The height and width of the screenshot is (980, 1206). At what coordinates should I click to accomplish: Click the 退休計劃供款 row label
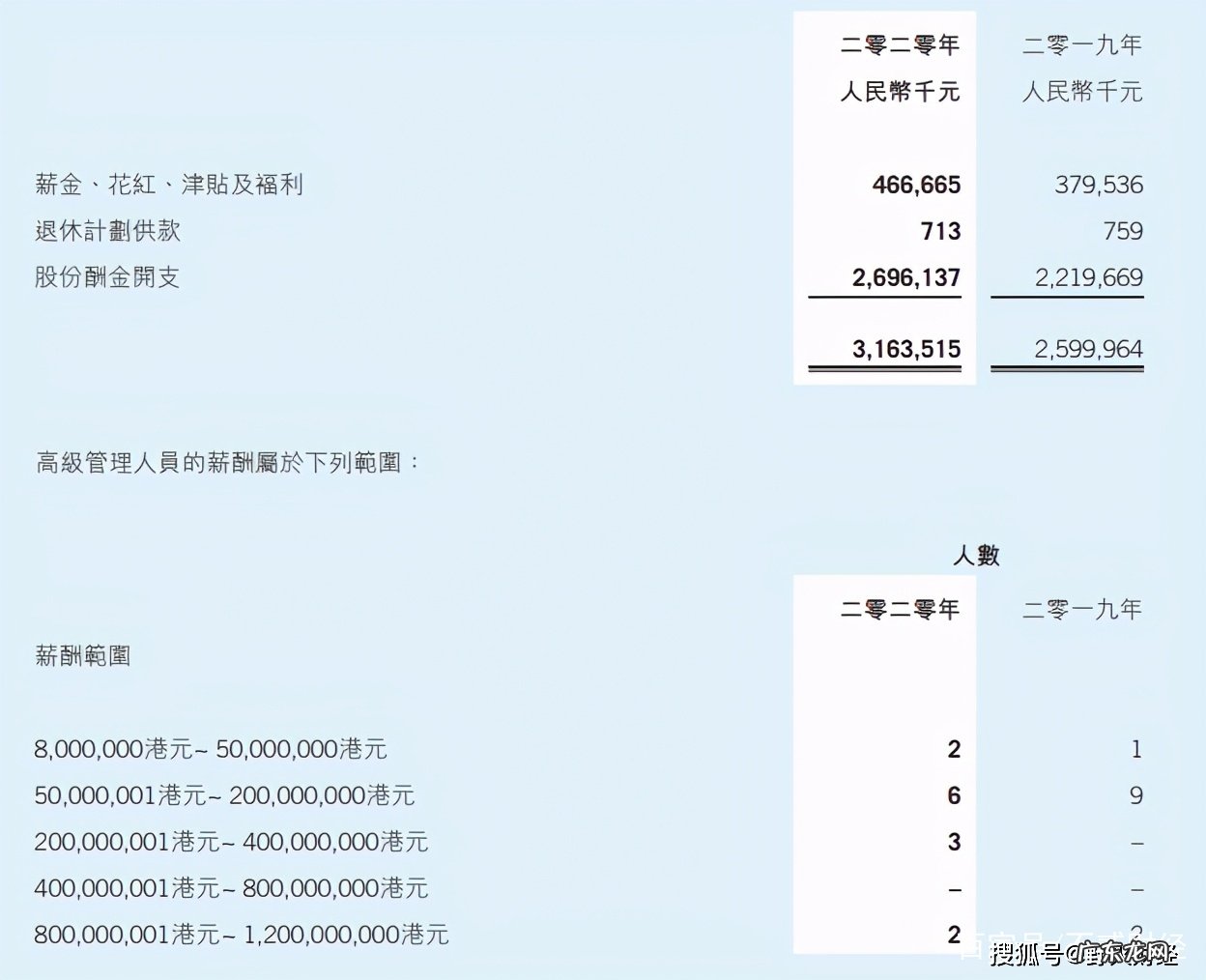pos(108,231)
